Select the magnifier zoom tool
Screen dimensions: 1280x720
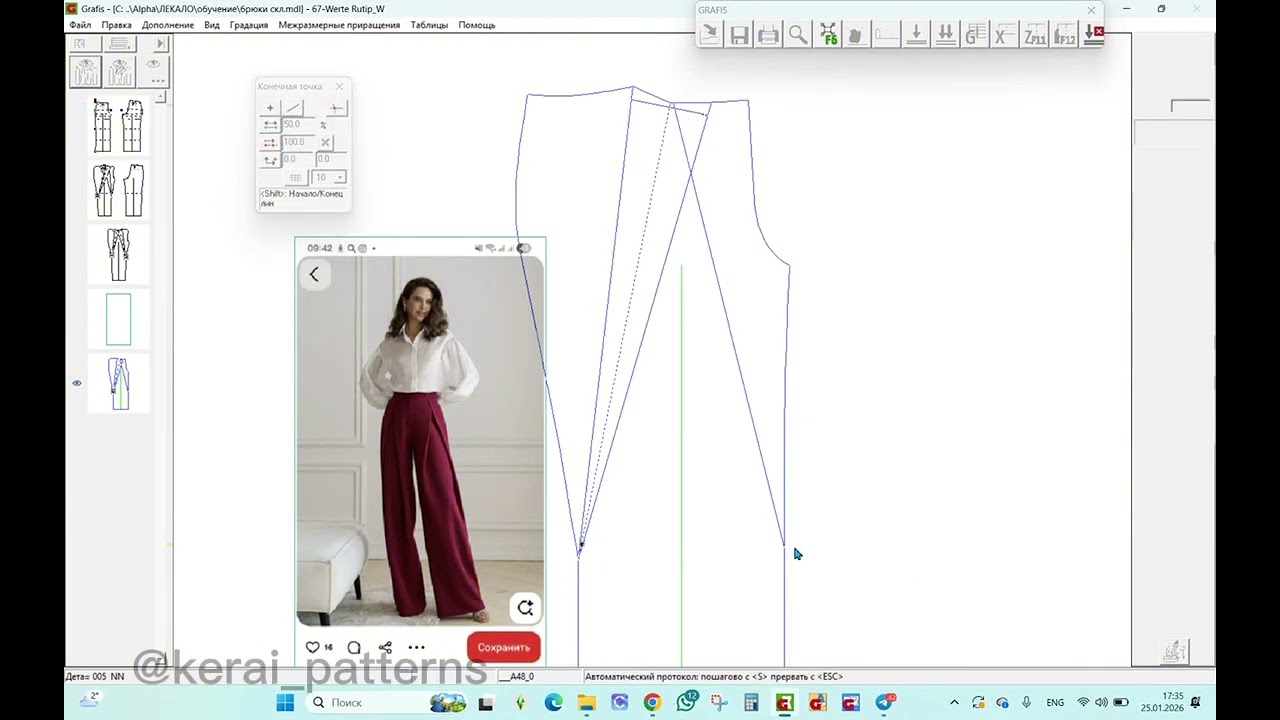[x=797, y=35]
